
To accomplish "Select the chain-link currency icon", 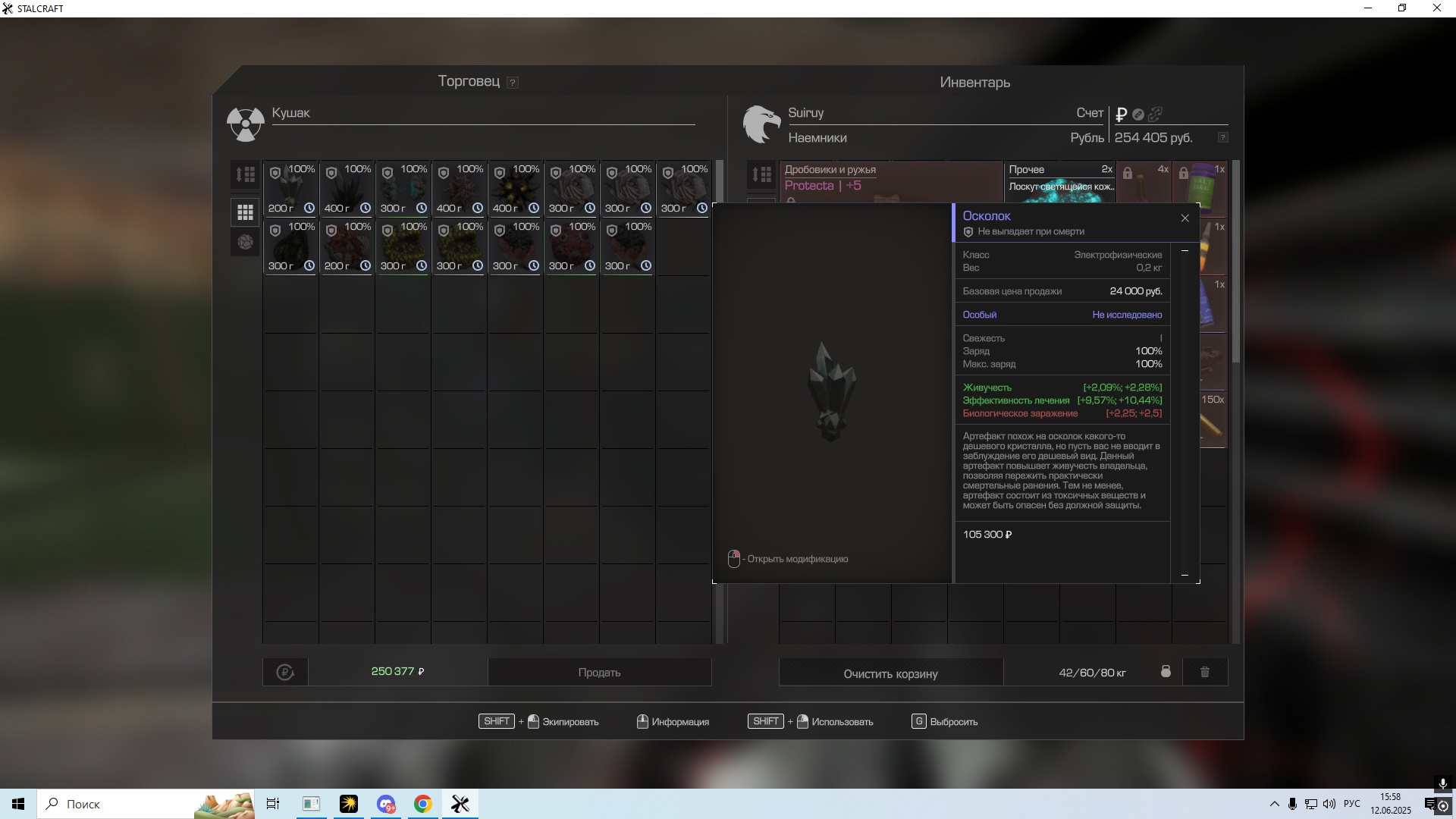I will coord(1155,115).
